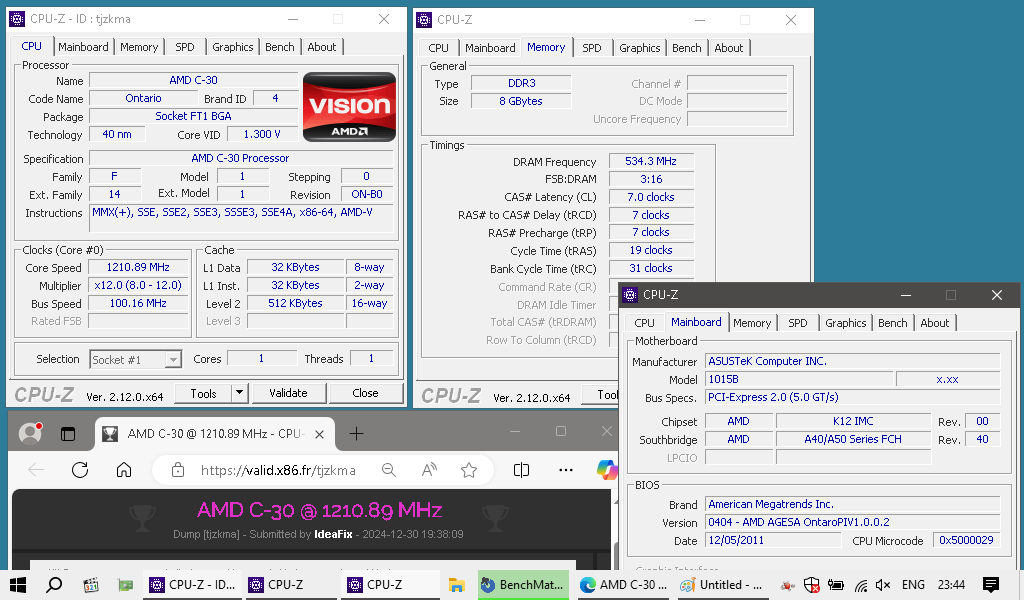
Task: Switch to CPU tab in the DDR3 memory CPU-Z window
Action: (x=438, y=48)
